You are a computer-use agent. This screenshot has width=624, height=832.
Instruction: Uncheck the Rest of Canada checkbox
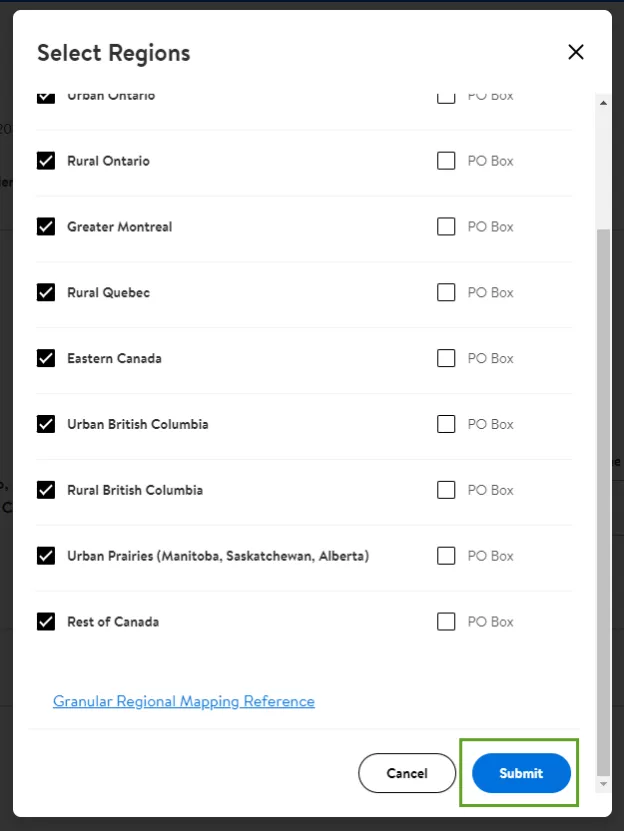coord(46,622)
